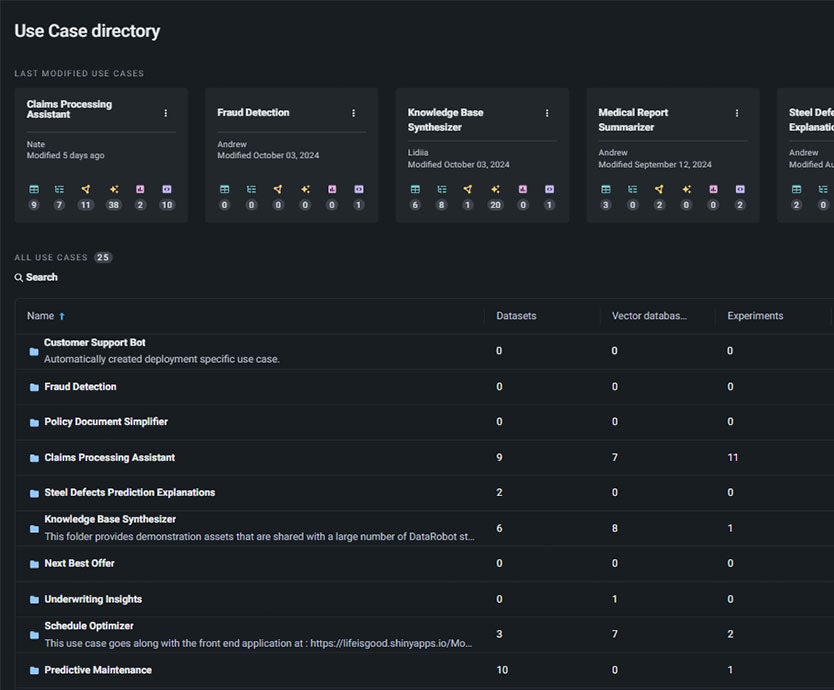834x690 pixels.
Task: Click datasets icon on Medical Report Summarizer card
Action: coord(606,189)
